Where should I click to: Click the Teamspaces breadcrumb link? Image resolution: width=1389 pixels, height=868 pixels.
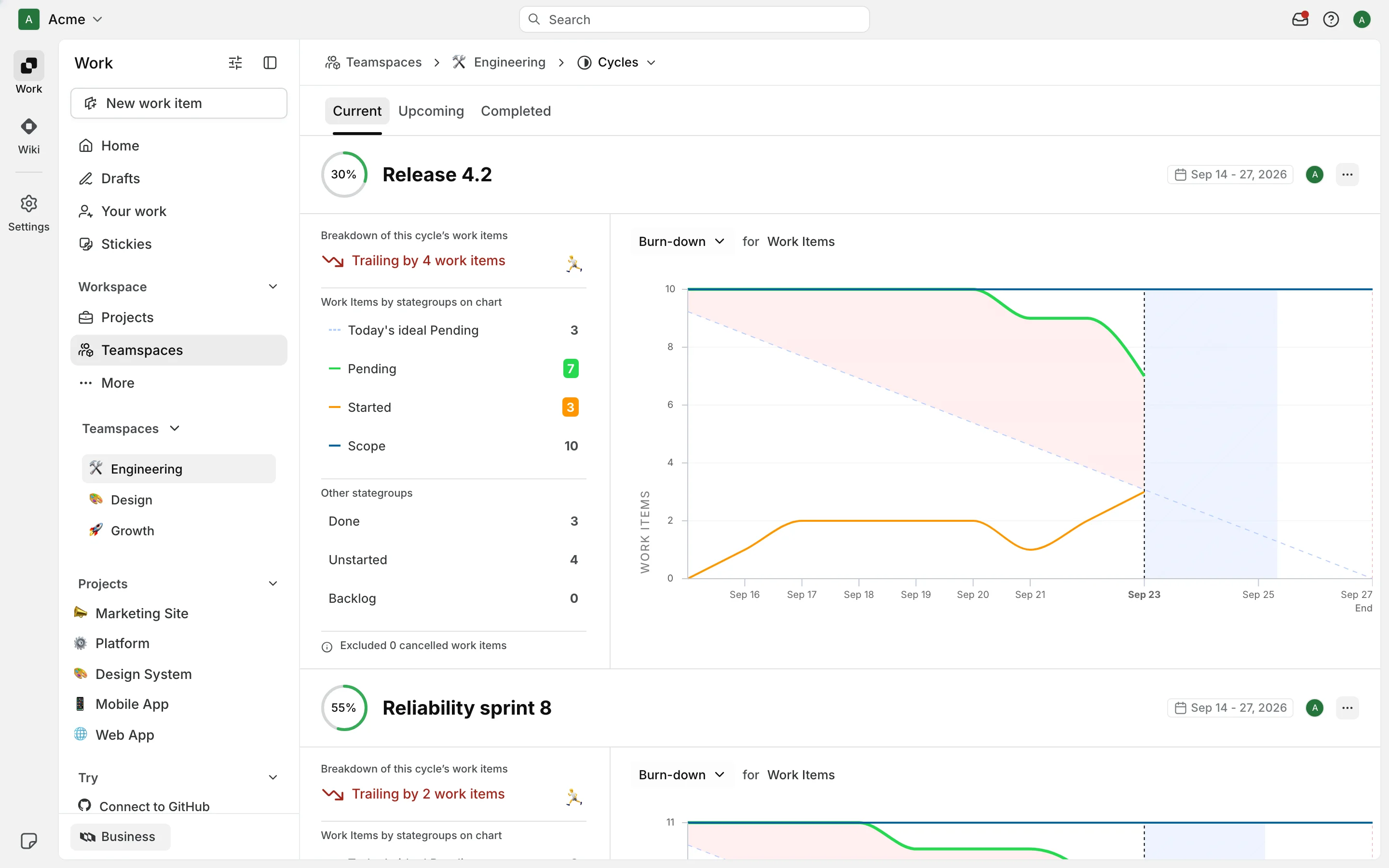(x=383, y=62)
